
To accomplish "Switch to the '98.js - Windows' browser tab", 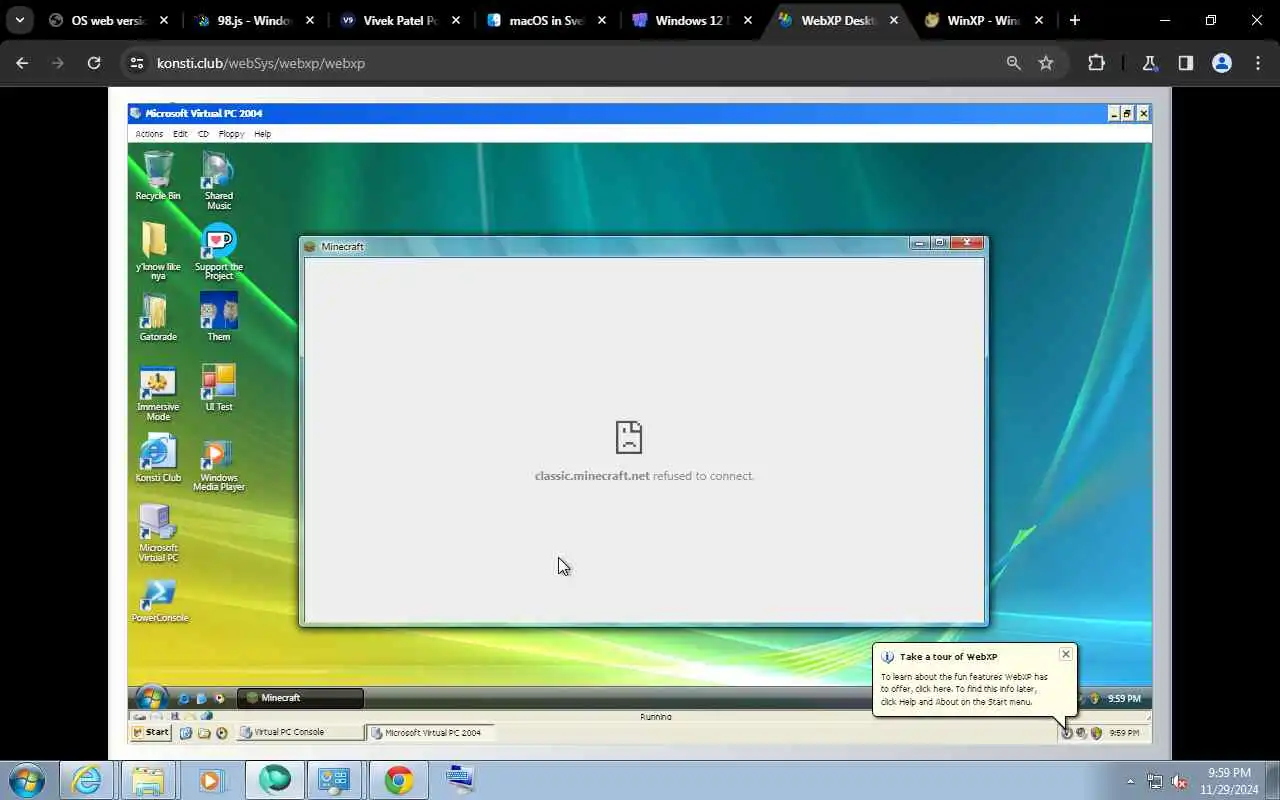I will pos(255,20).
